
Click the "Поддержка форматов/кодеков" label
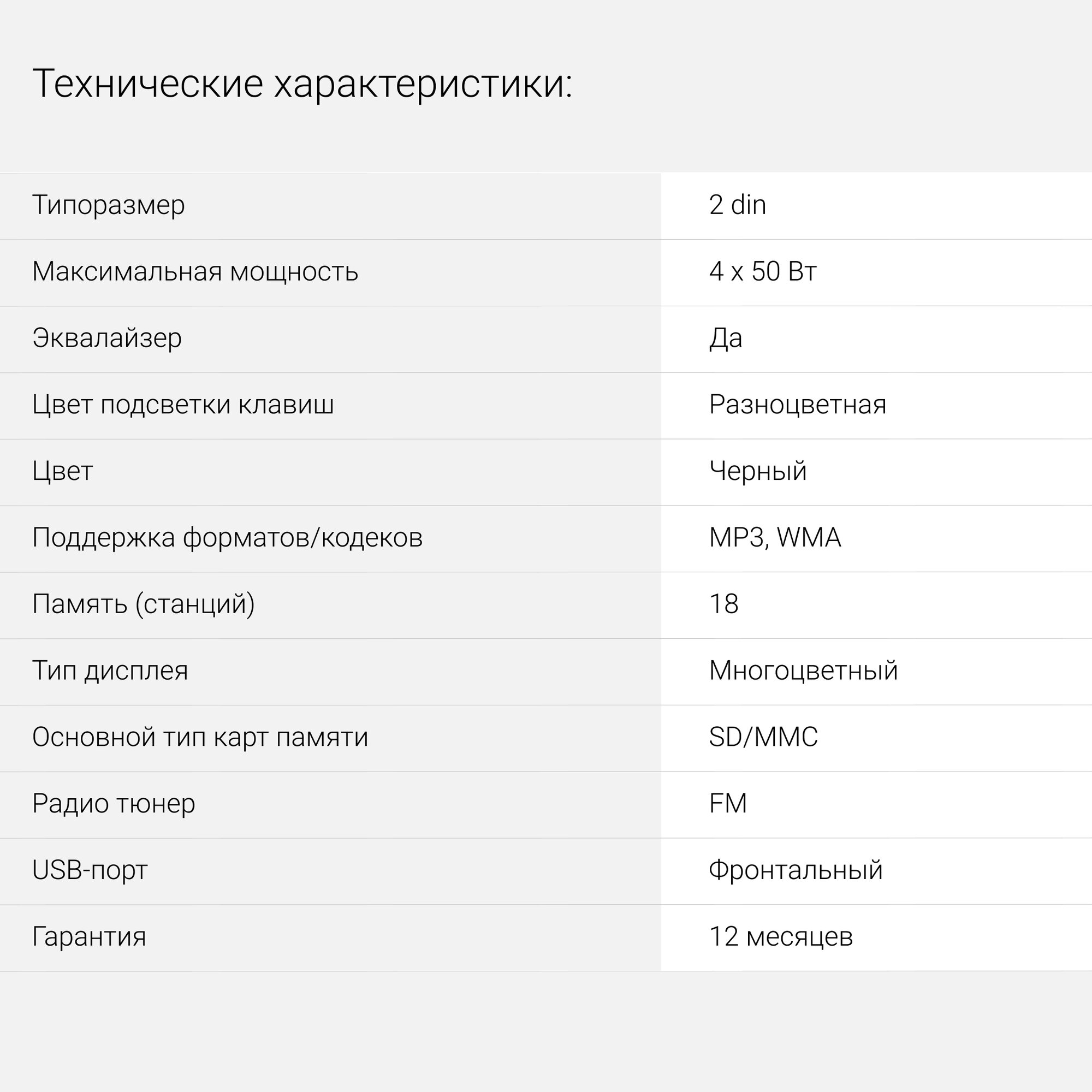point(227,537)
